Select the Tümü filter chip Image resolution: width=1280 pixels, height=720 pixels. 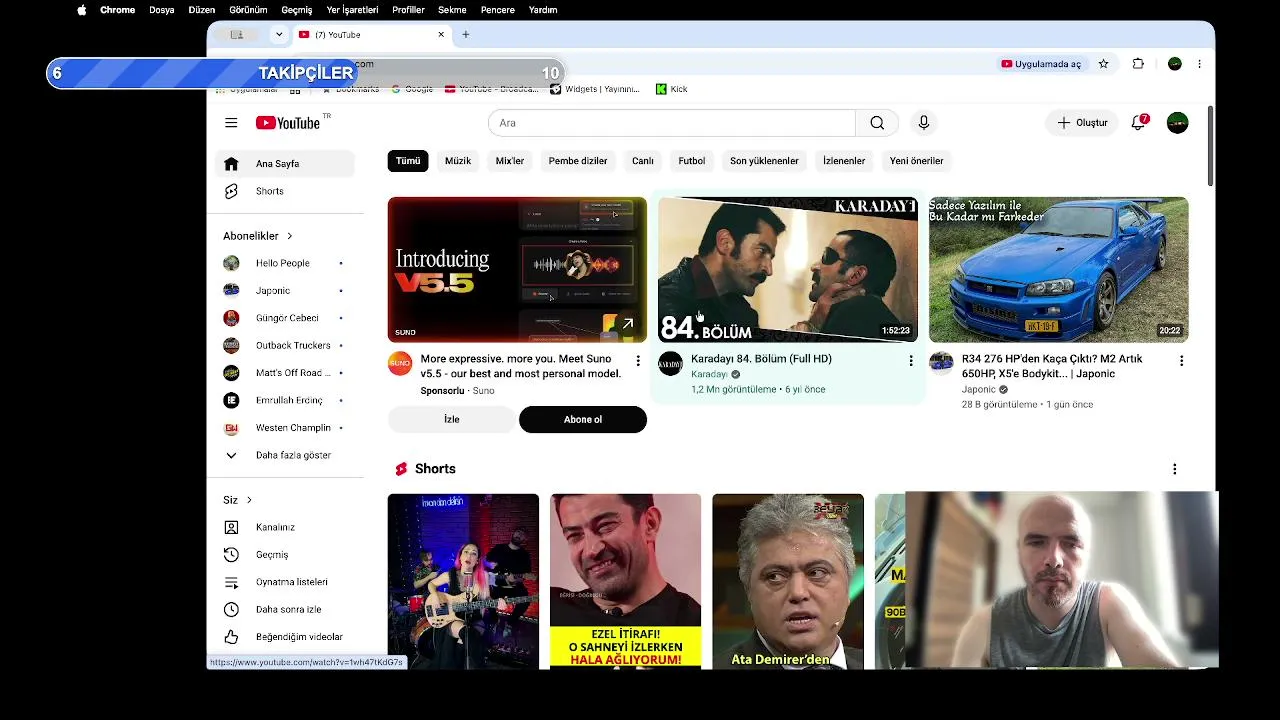pos(408,161)
